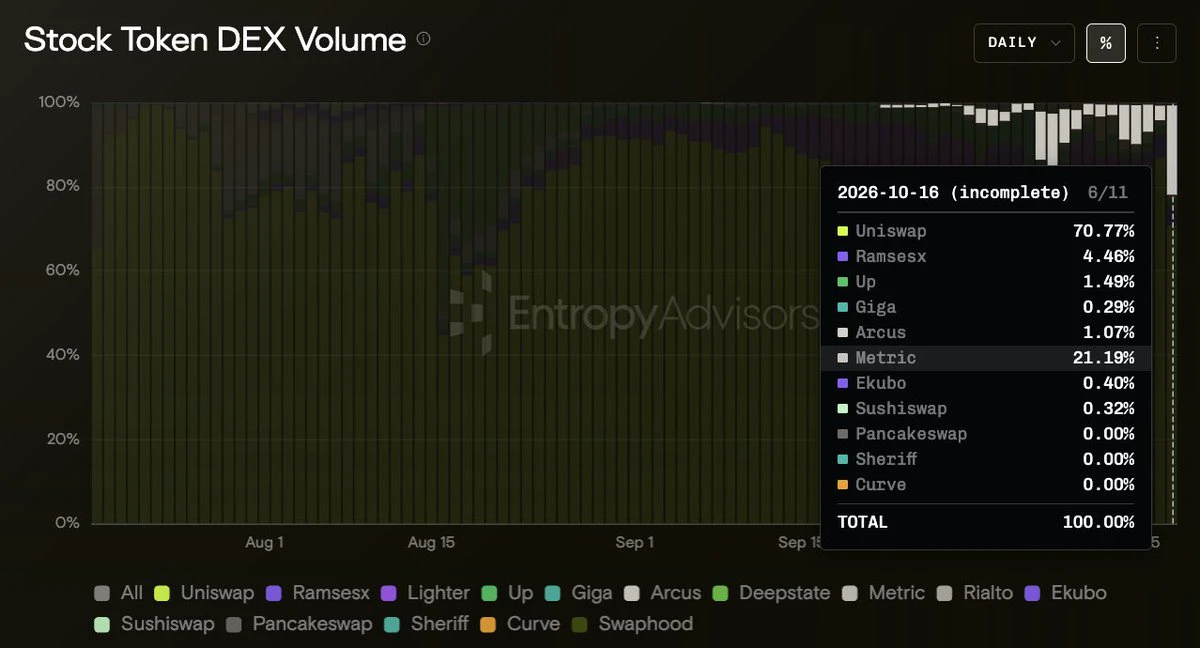Click the Stock Token DEX Volume title

pos(215,40)
